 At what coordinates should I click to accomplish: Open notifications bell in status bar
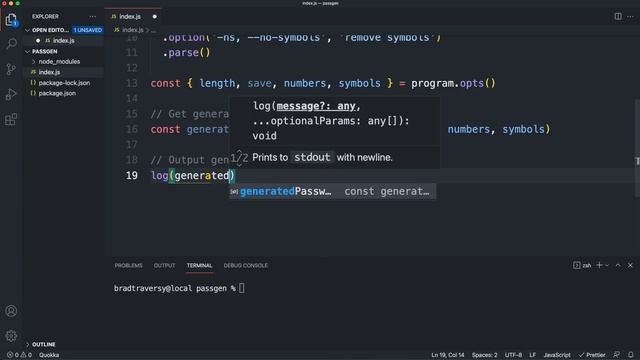point(631,355)
